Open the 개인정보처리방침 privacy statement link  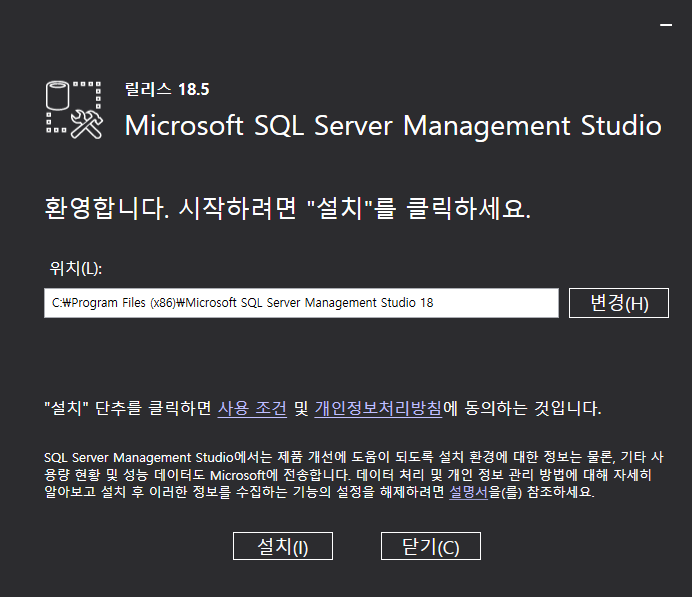coord(378,408)
